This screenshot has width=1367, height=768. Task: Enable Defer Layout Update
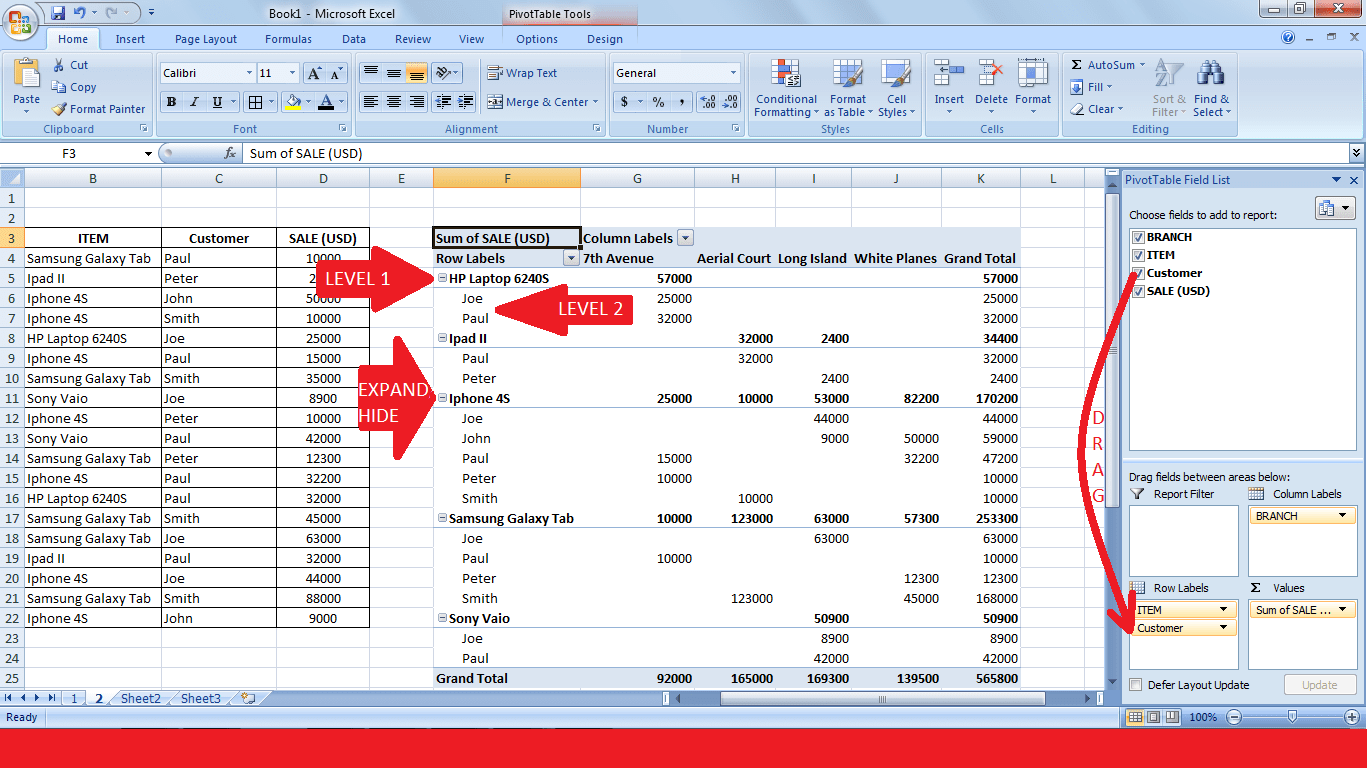pos(1136,685)
